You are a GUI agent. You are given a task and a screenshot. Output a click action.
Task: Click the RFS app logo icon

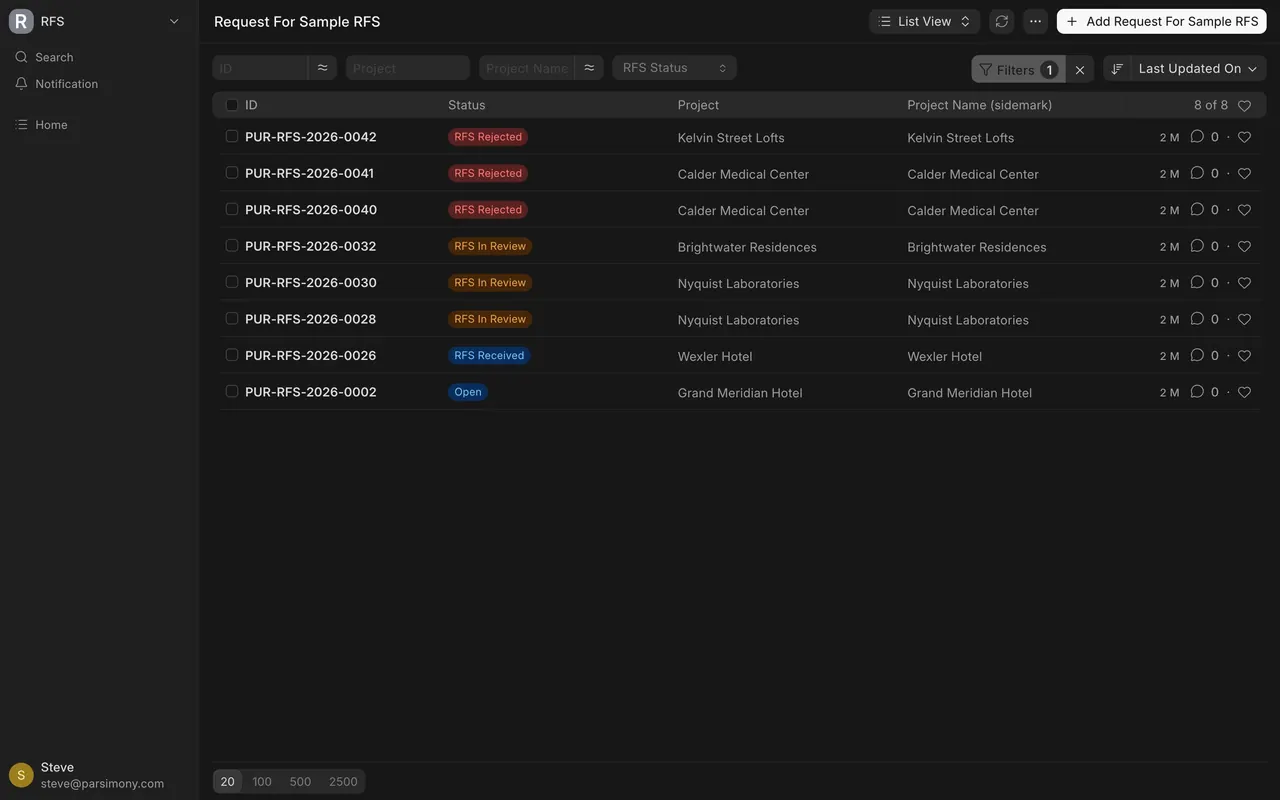pyautogui.click(x=21, y=21)
